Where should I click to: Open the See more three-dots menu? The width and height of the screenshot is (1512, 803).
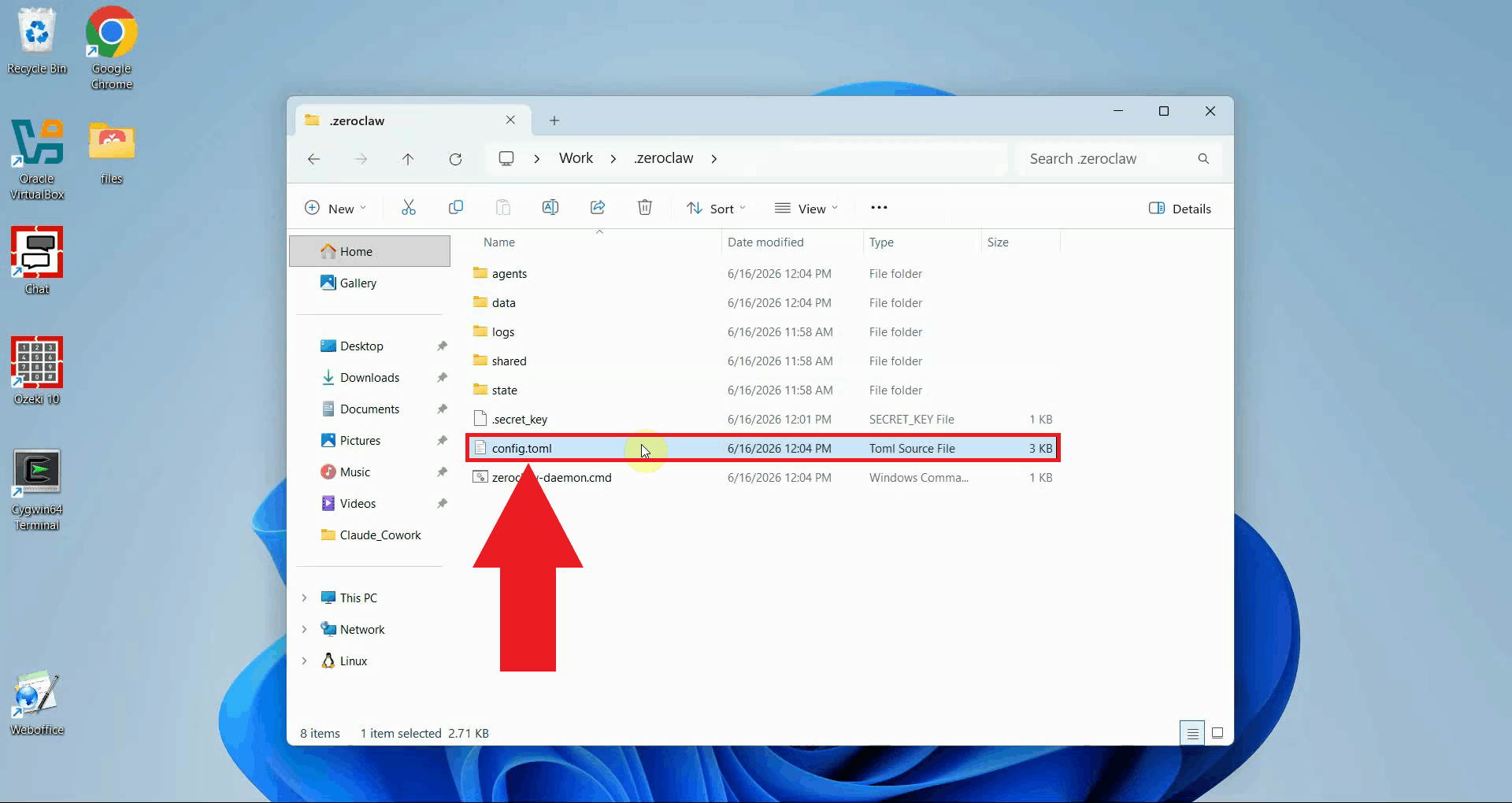879,208
